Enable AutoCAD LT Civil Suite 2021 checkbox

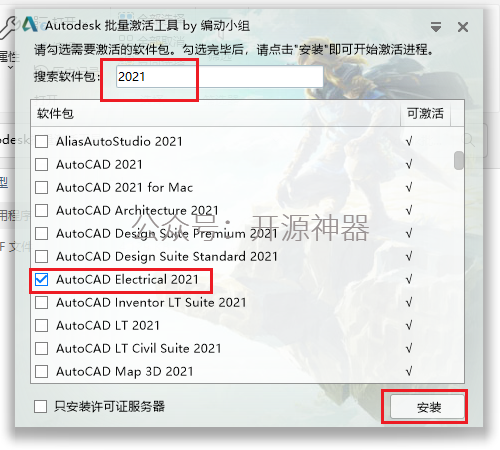click(41, 348)
